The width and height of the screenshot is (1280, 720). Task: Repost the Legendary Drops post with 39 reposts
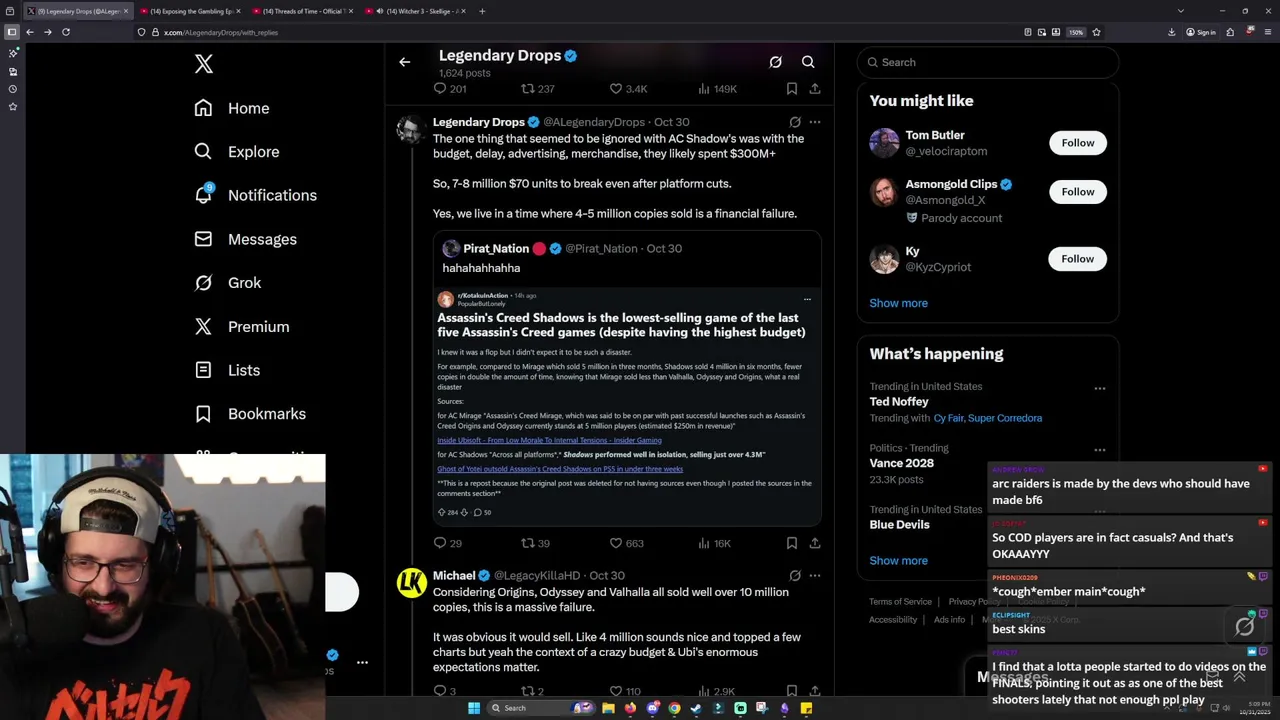tap(535, 543)
